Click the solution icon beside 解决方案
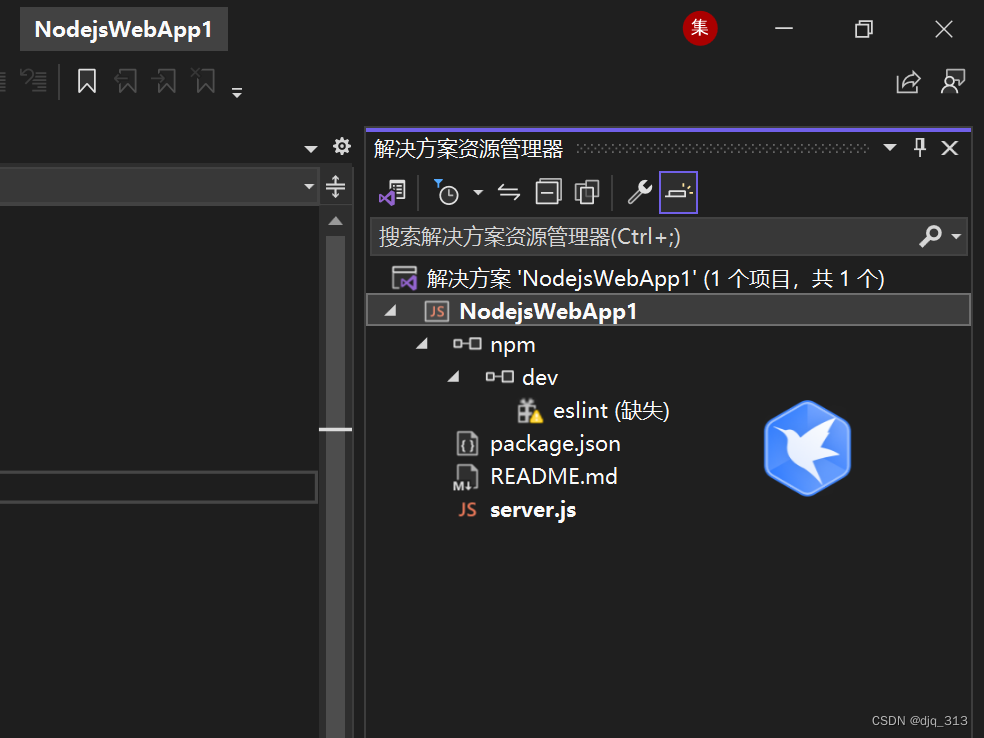 [x=404, y=278]
